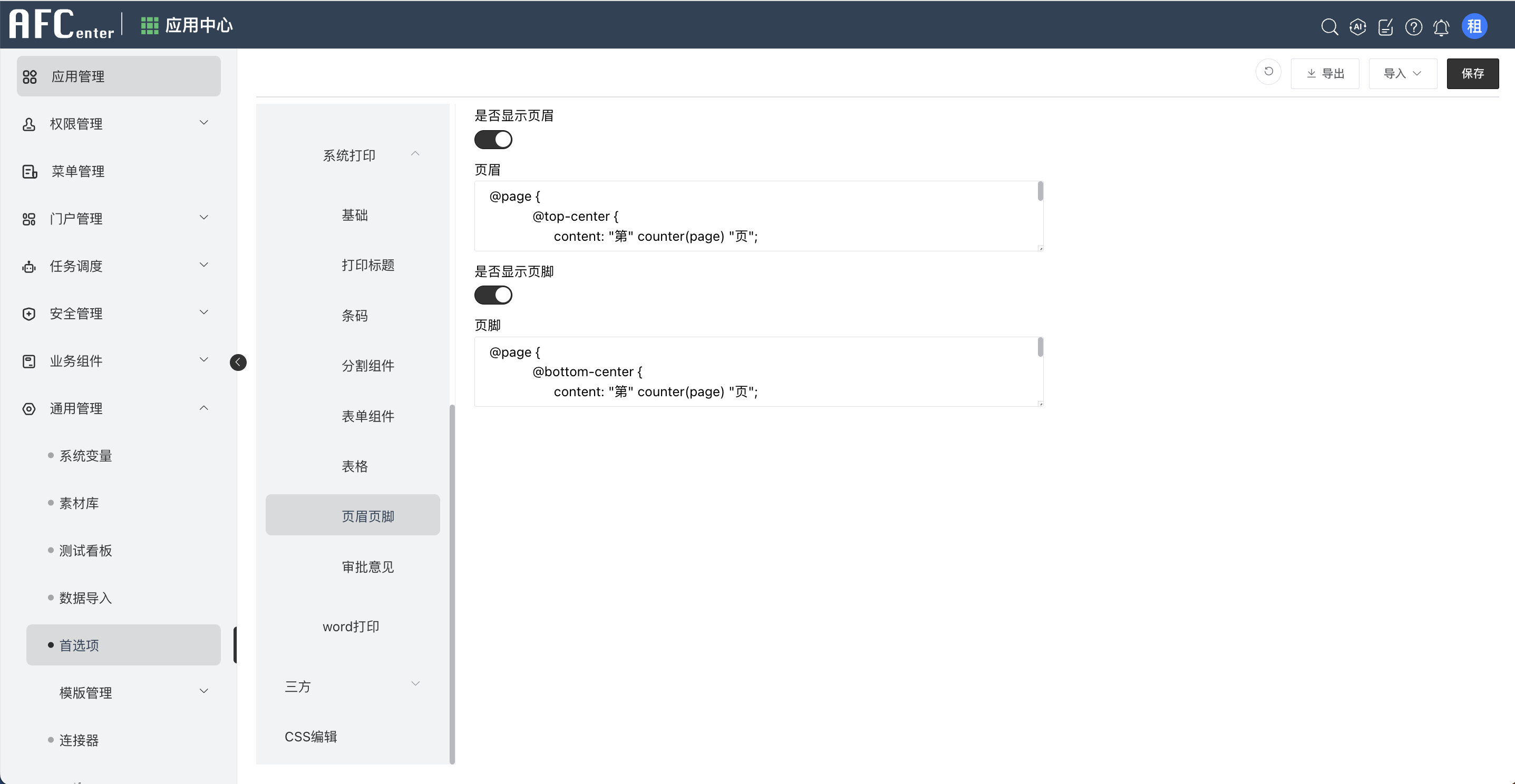Toggle the 是否显示页脚 switch
This screenshot has width=1515, height=784.
pyautogui.click(x=493, y=295)
